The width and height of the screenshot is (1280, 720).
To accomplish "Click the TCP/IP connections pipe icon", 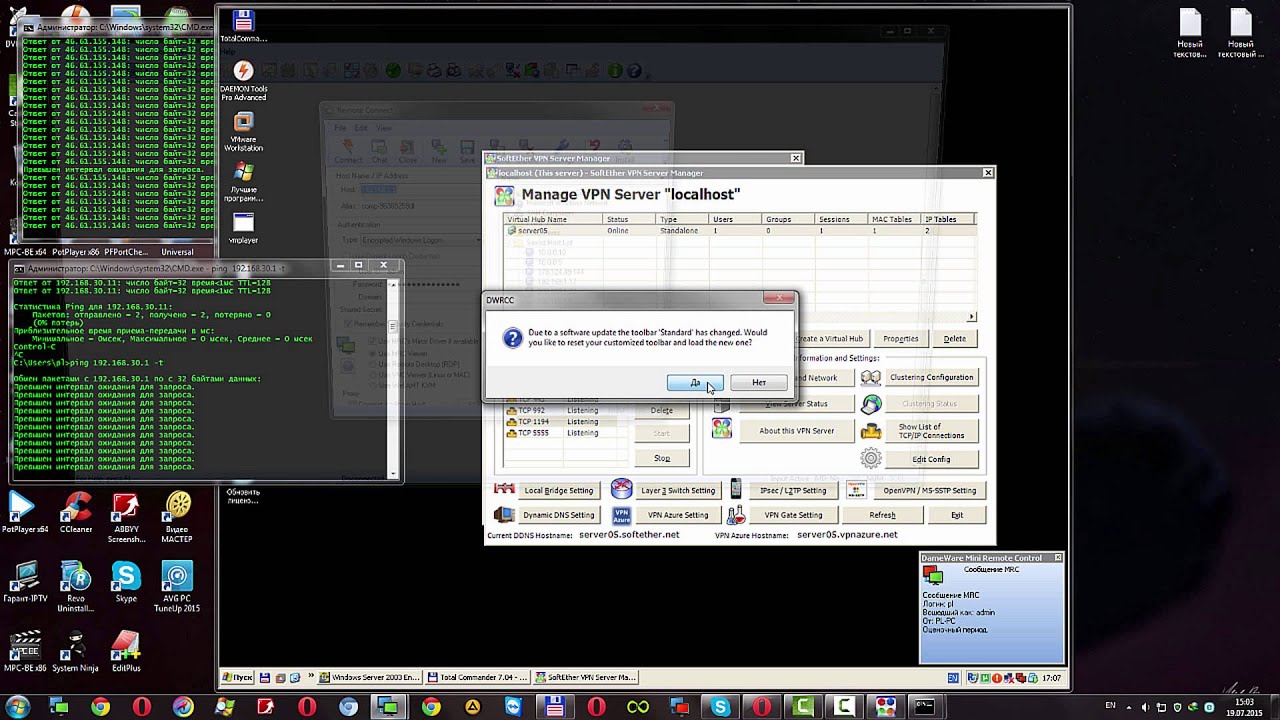I will tap(871, 432).
